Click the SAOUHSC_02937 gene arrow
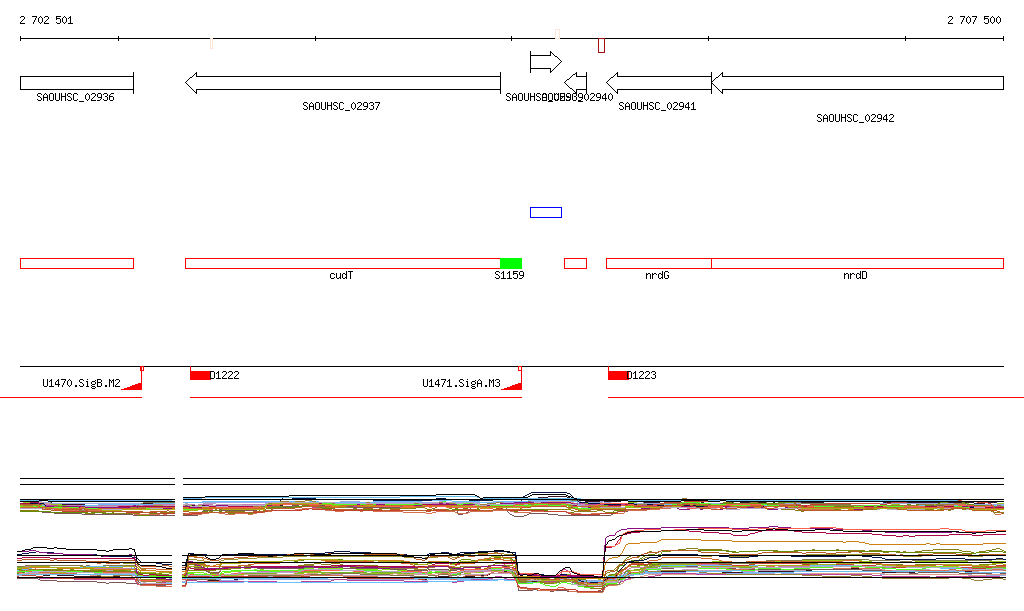Image resolution: width=1024 pixels, height=611 pixels. tap(342, 83)
